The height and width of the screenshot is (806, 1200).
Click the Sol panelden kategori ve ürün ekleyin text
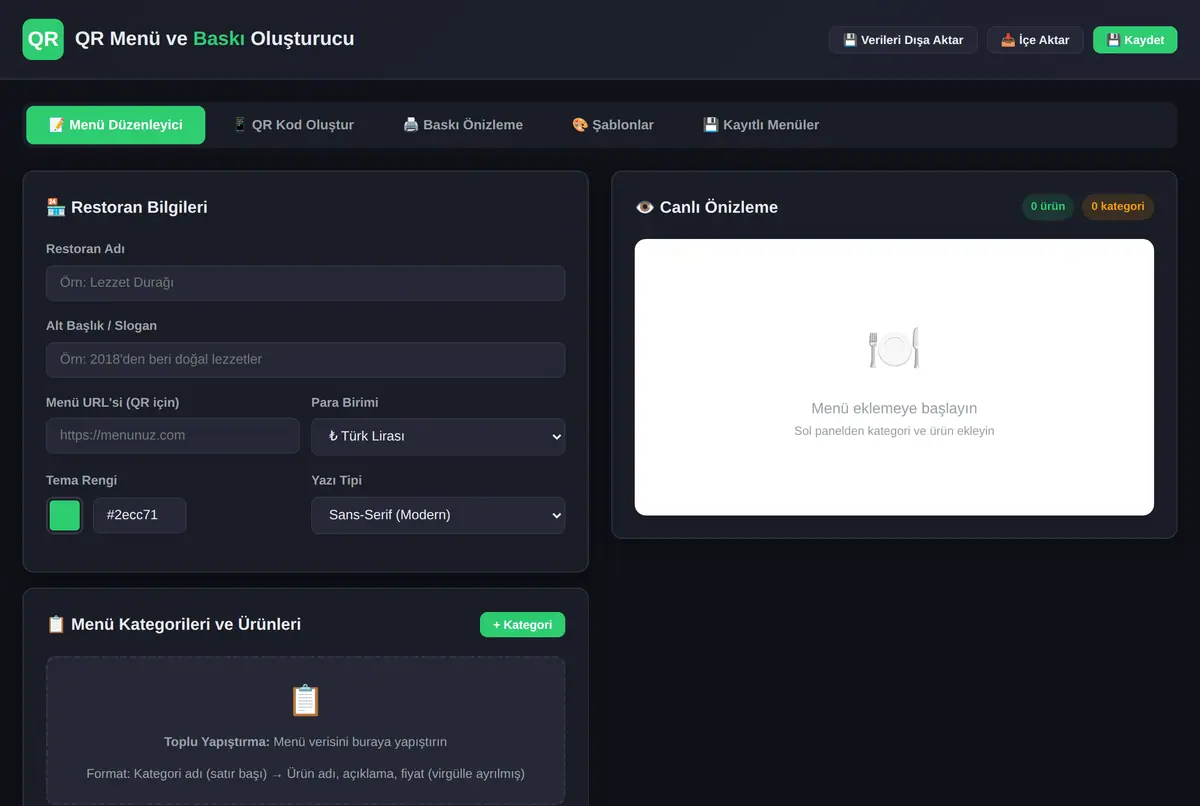point(894,431)
